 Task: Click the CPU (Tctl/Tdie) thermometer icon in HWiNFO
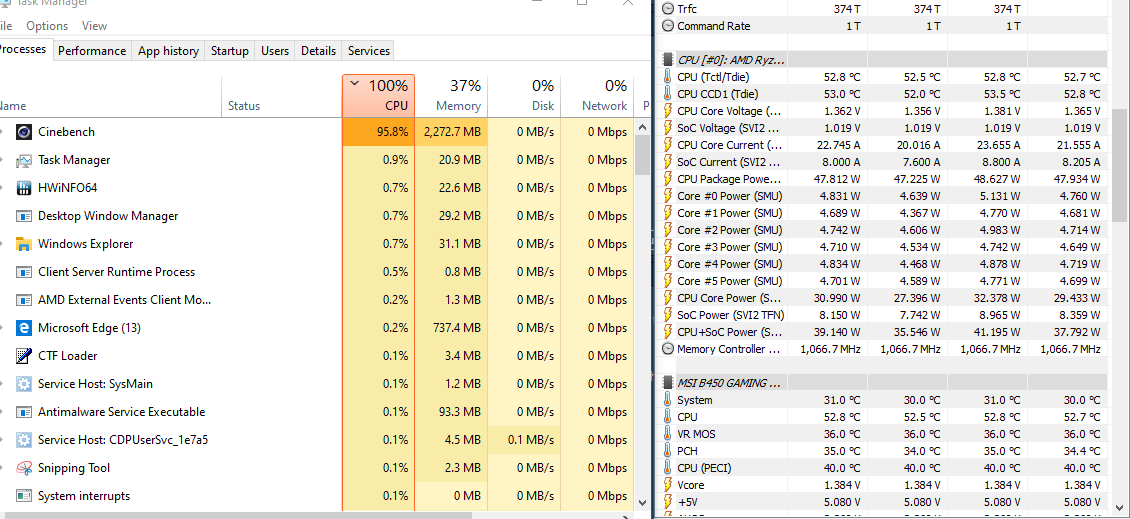coord(667,76)
